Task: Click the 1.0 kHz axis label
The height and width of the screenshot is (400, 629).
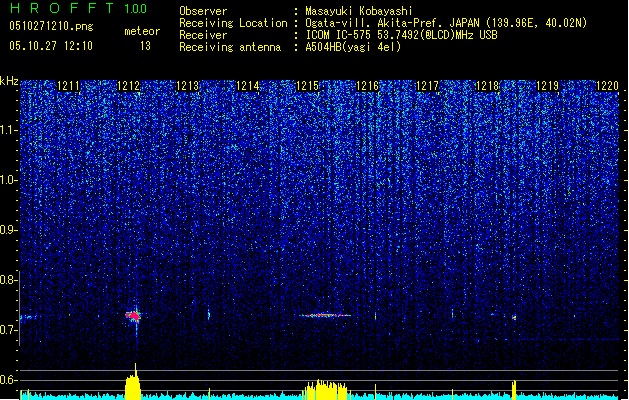Action: point(9,180)
